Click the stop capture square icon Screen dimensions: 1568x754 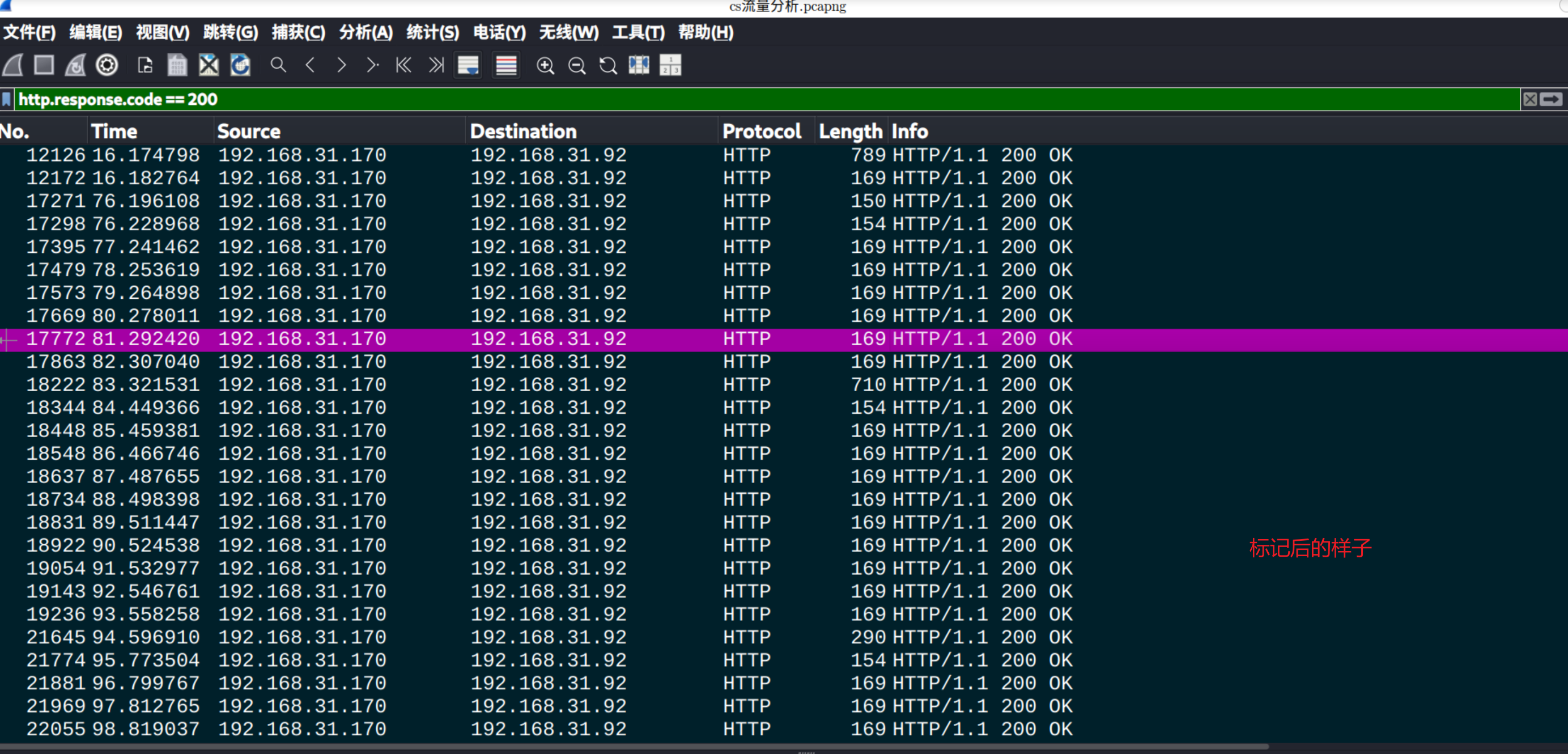pos(44,65)
